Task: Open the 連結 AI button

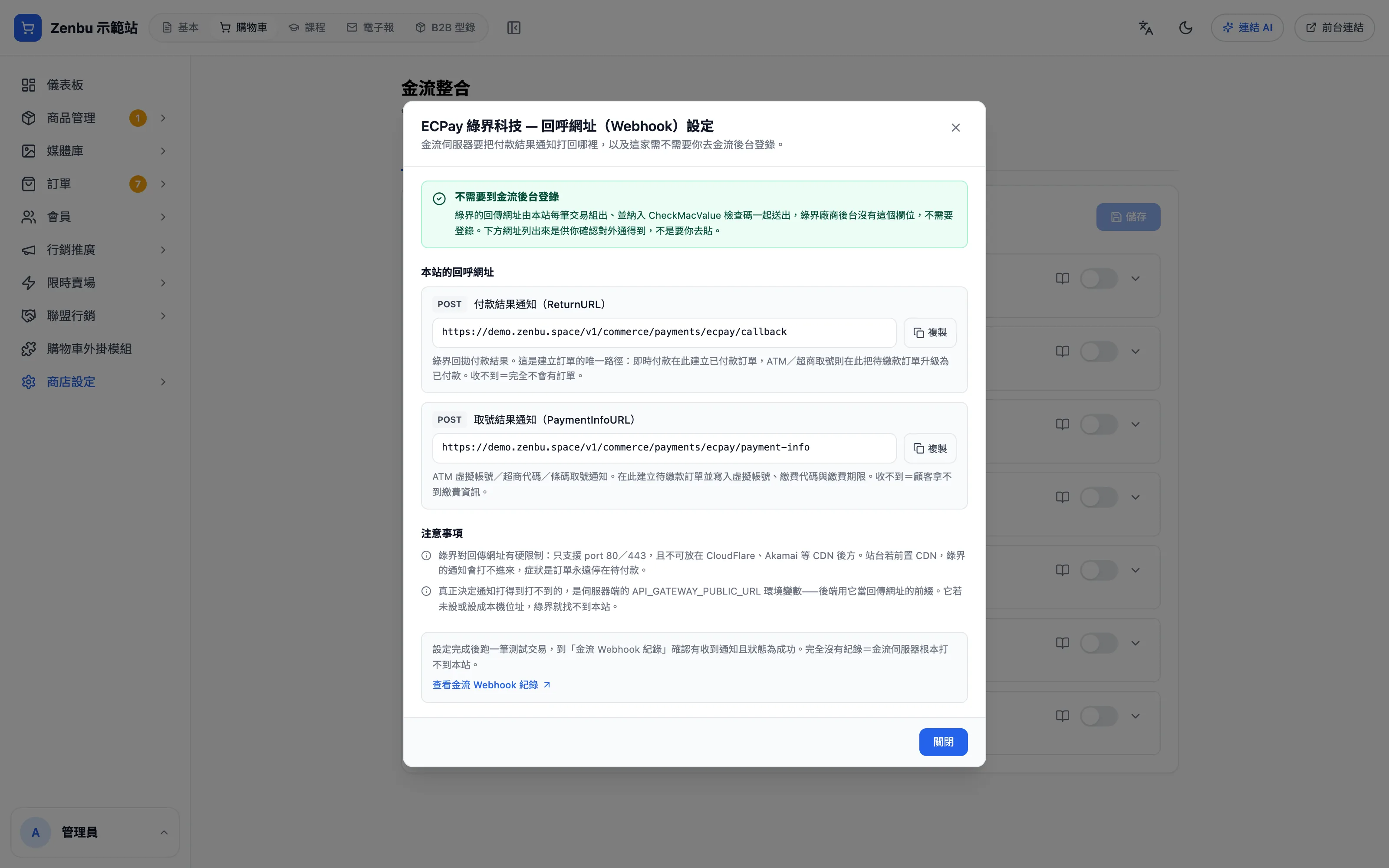Action: click(1247, 27)
